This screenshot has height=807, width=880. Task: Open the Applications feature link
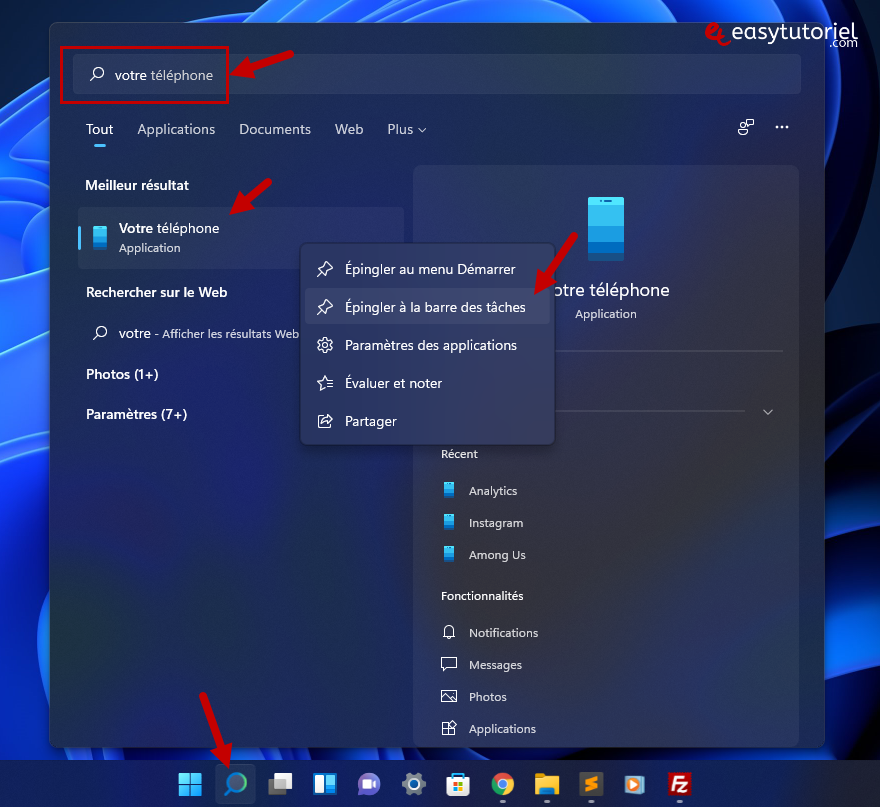[502, 728]
